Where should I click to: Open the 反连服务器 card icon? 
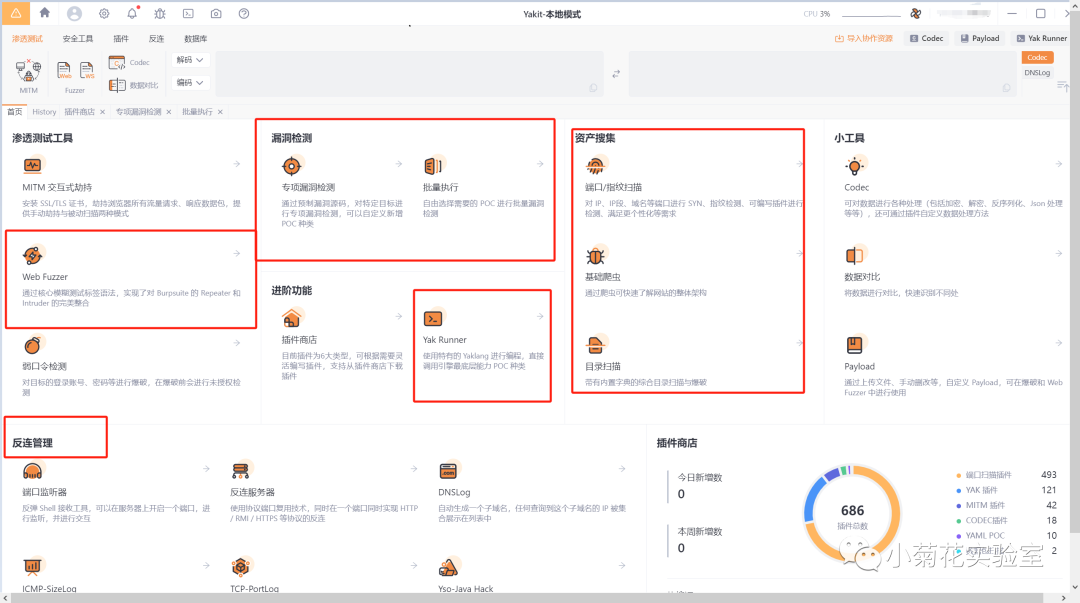click(240, 471)
